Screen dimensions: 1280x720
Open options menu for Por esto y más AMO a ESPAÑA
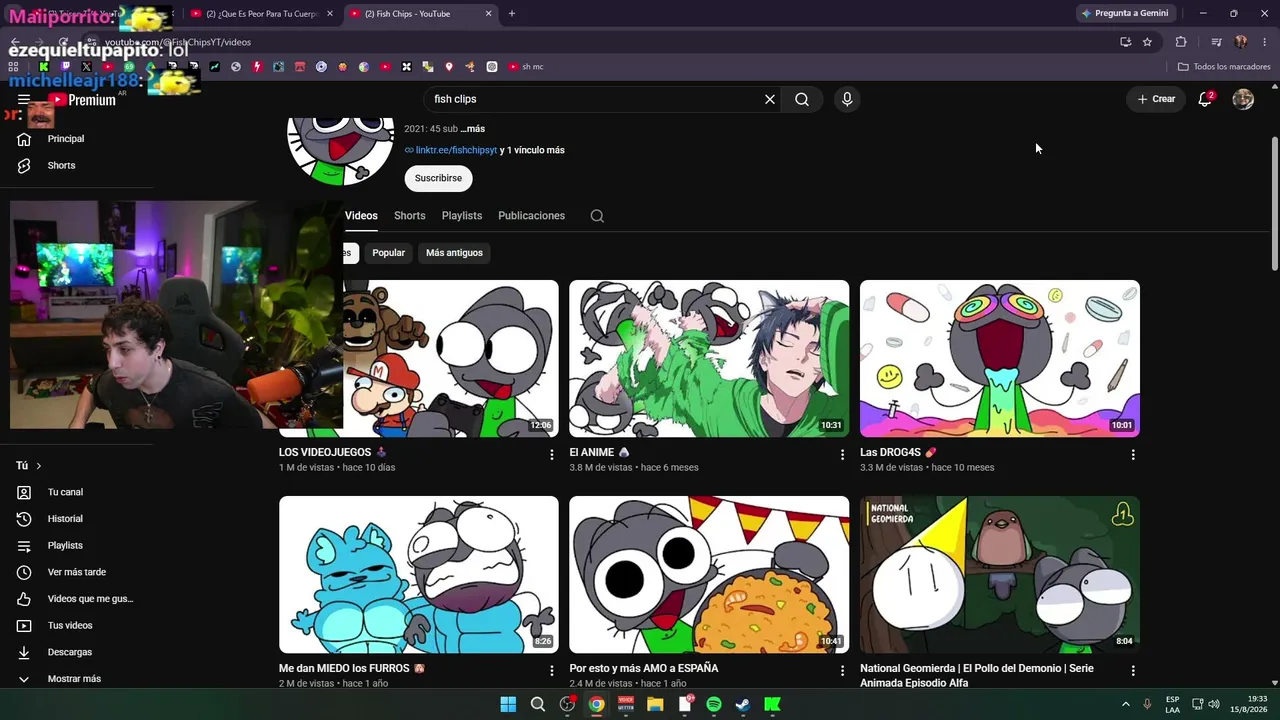click(842, 671)
